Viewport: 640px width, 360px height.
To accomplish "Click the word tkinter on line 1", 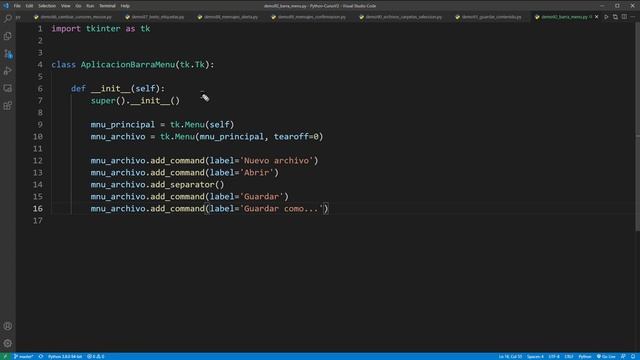I will [103, 29].
